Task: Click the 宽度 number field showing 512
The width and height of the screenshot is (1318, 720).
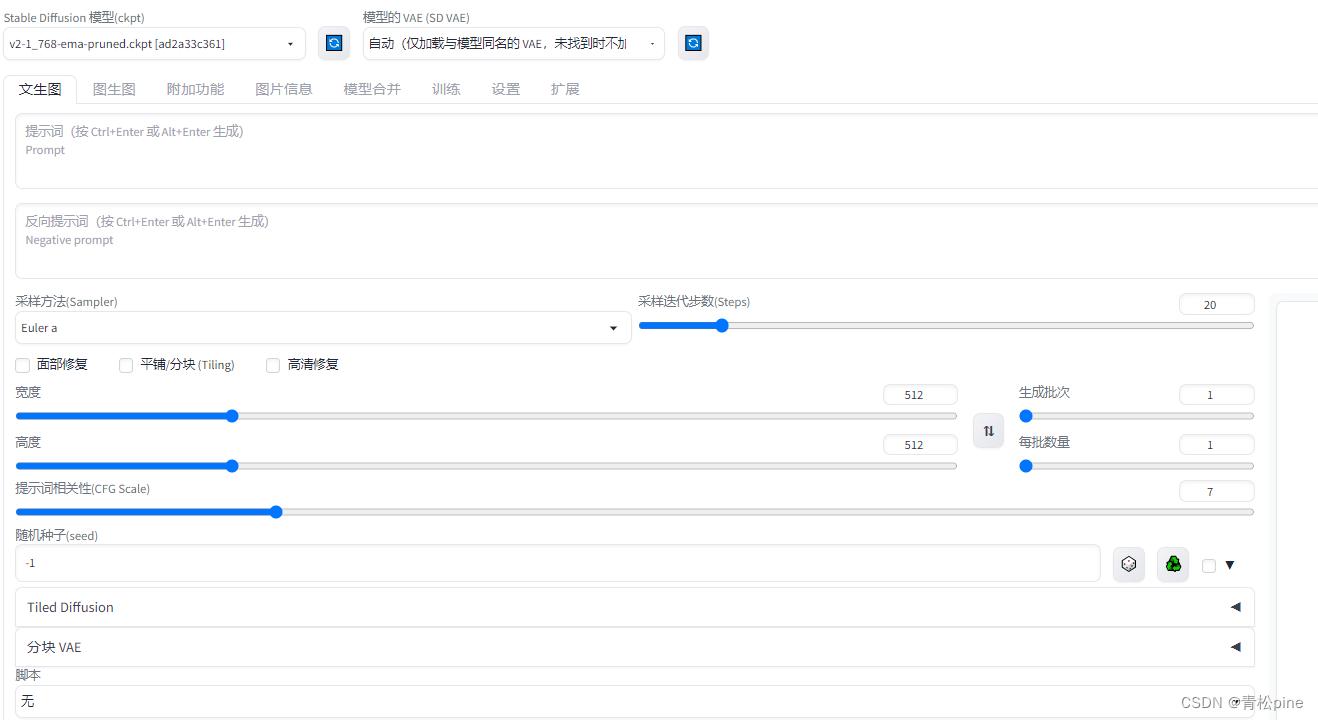Action: 920,395
